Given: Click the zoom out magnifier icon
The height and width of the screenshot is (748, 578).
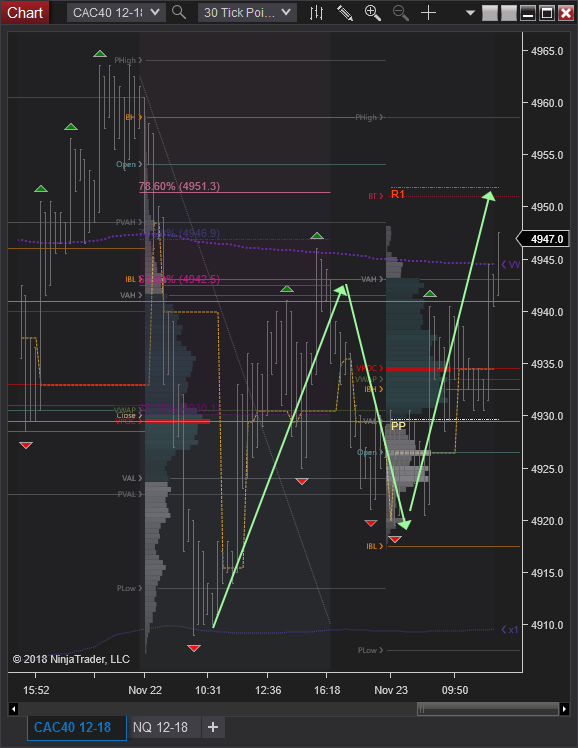Looking at the screenshot, I should 401,13.
